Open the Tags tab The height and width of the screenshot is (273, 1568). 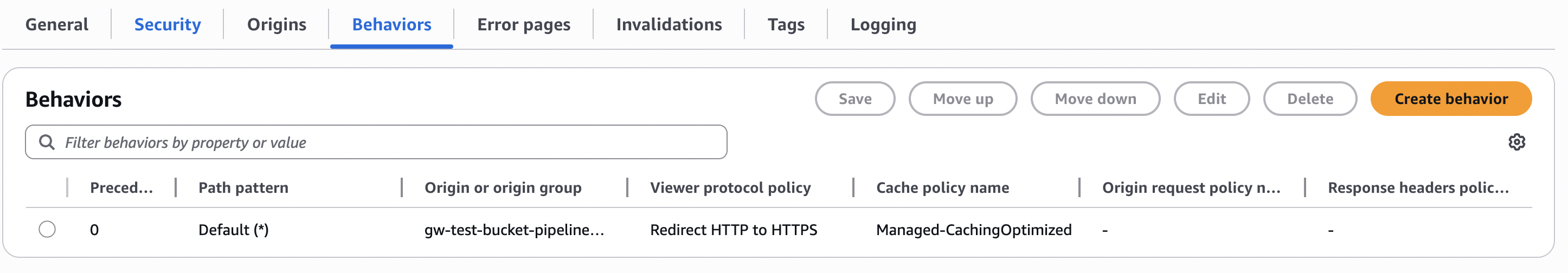(x=785, y=24)
